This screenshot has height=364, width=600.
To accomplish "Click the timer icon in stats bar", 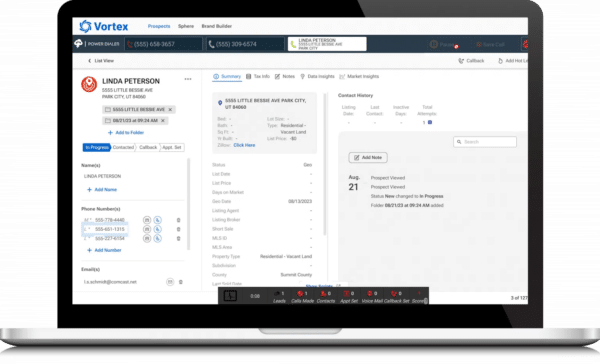I will (x=230, y=295).
